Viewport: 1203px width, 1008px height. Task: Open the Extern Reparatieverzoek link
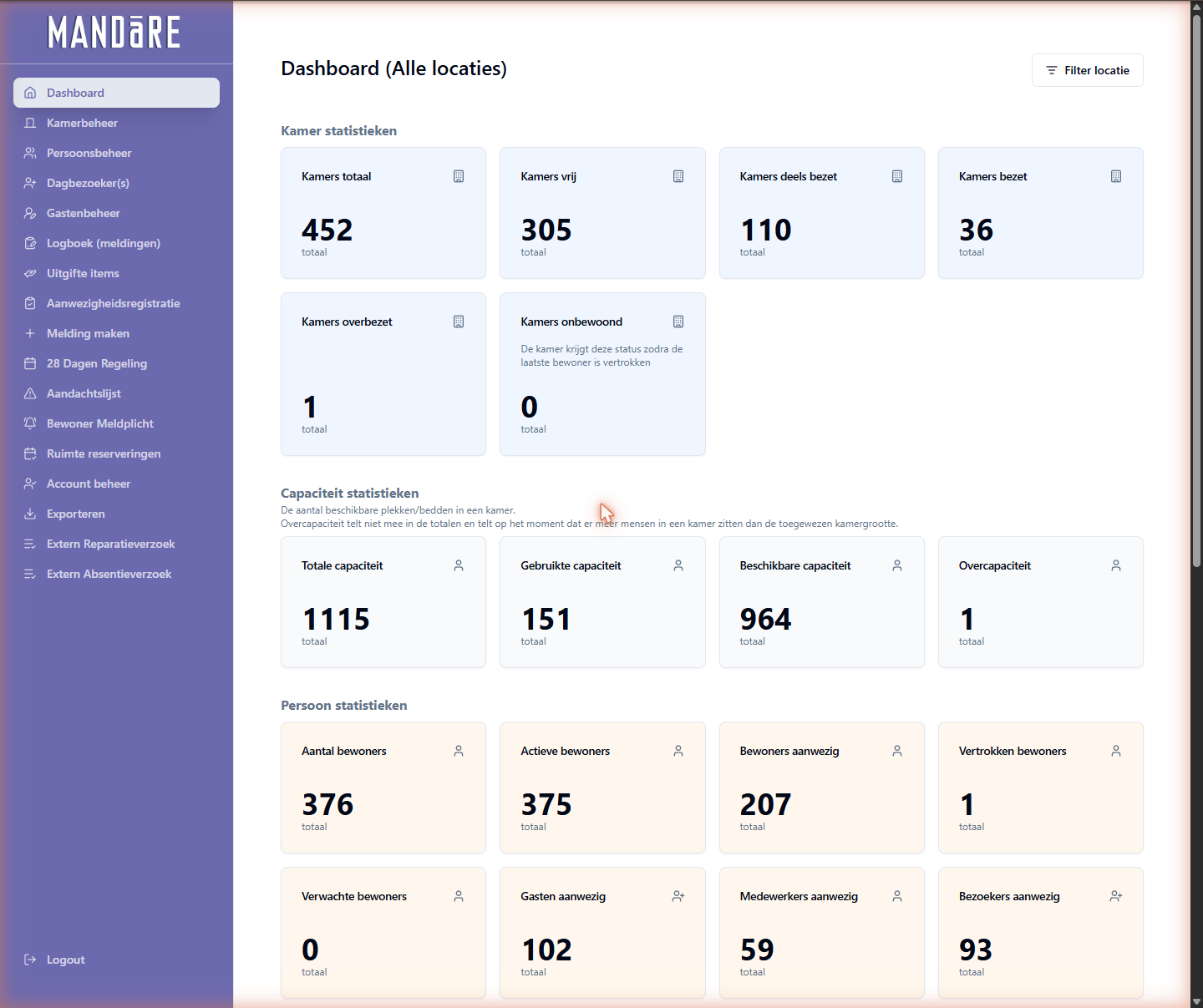click(x=116, y=544)
